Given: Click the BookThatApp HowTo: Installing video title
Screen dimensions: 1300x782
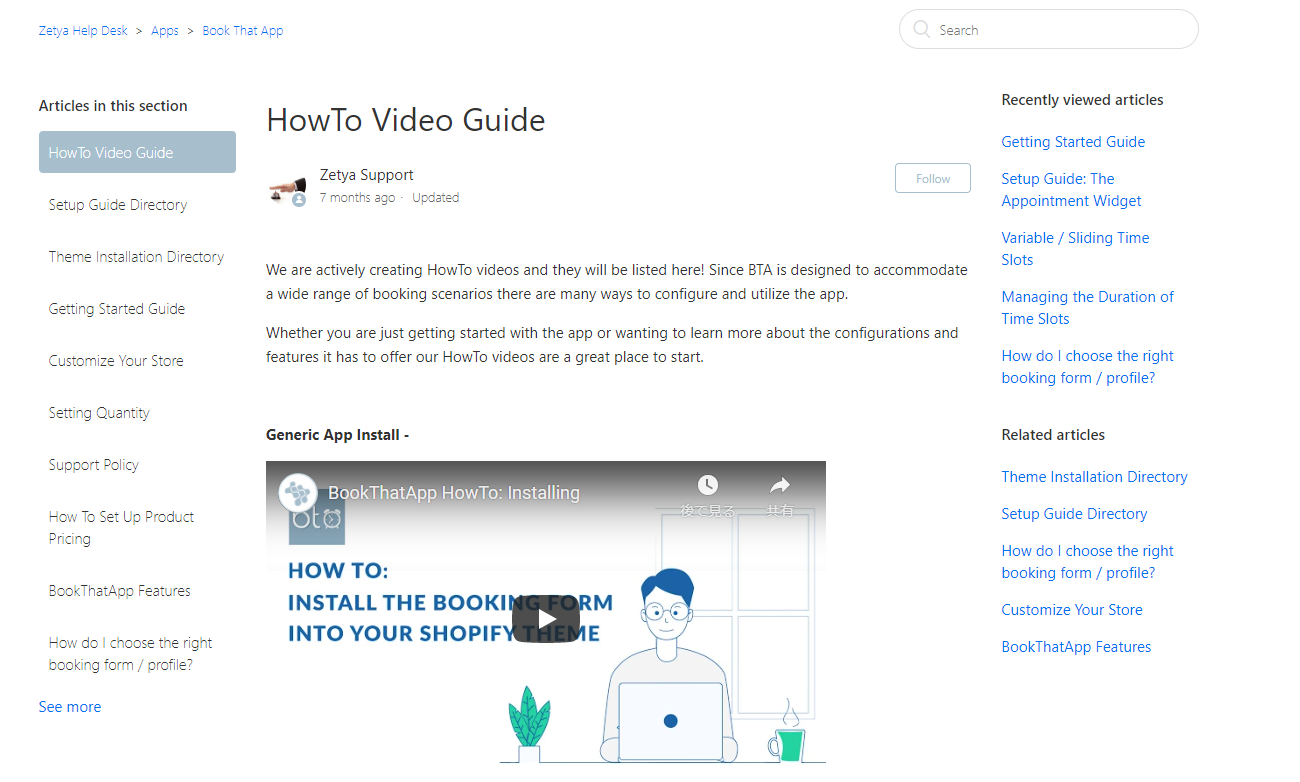Looking at the screenshot, I should pyautogui.click(x=454, y=493).
